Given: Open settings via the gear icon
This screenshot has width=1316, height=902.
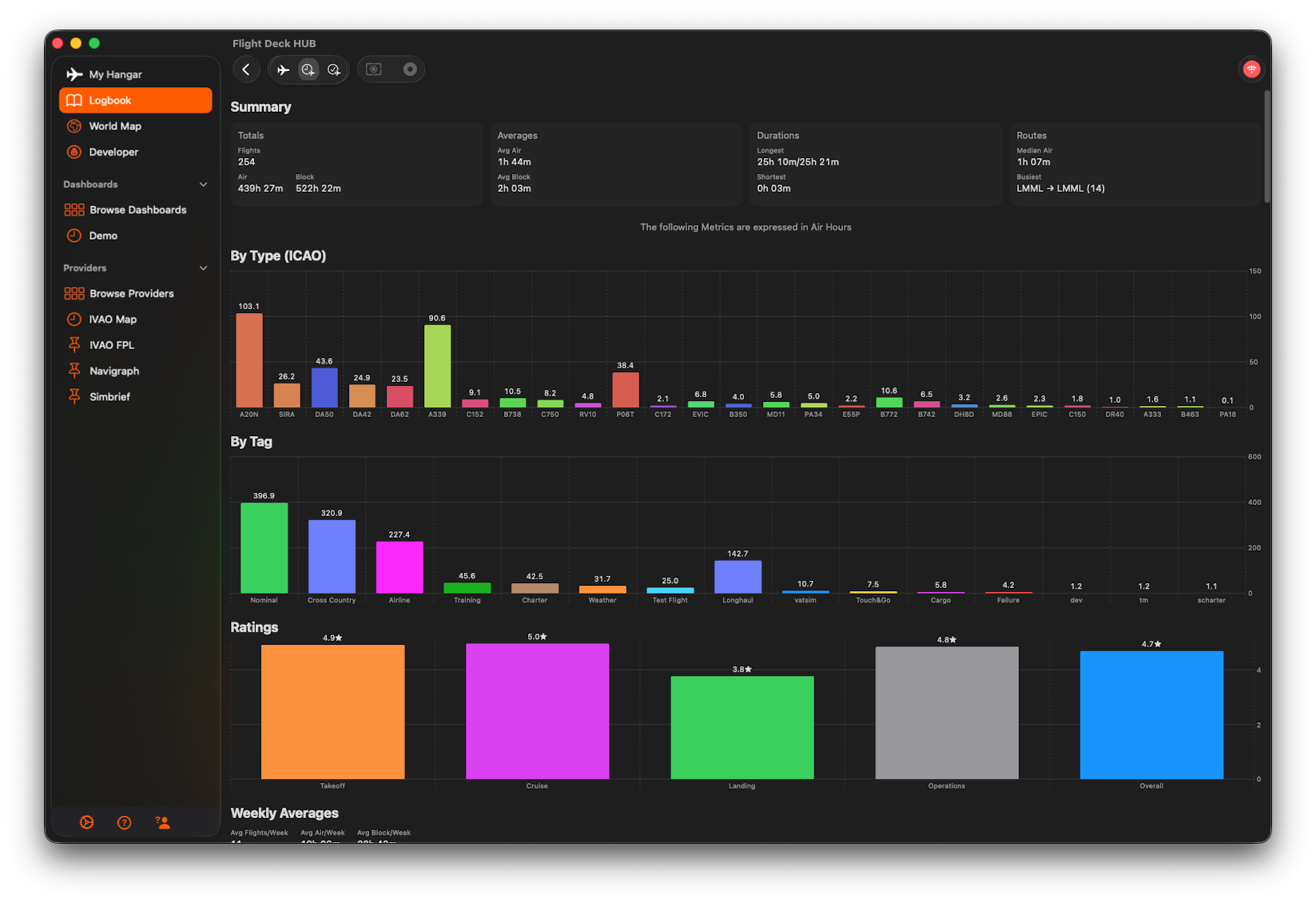Looking at the screenshot, I should (87, 822).
